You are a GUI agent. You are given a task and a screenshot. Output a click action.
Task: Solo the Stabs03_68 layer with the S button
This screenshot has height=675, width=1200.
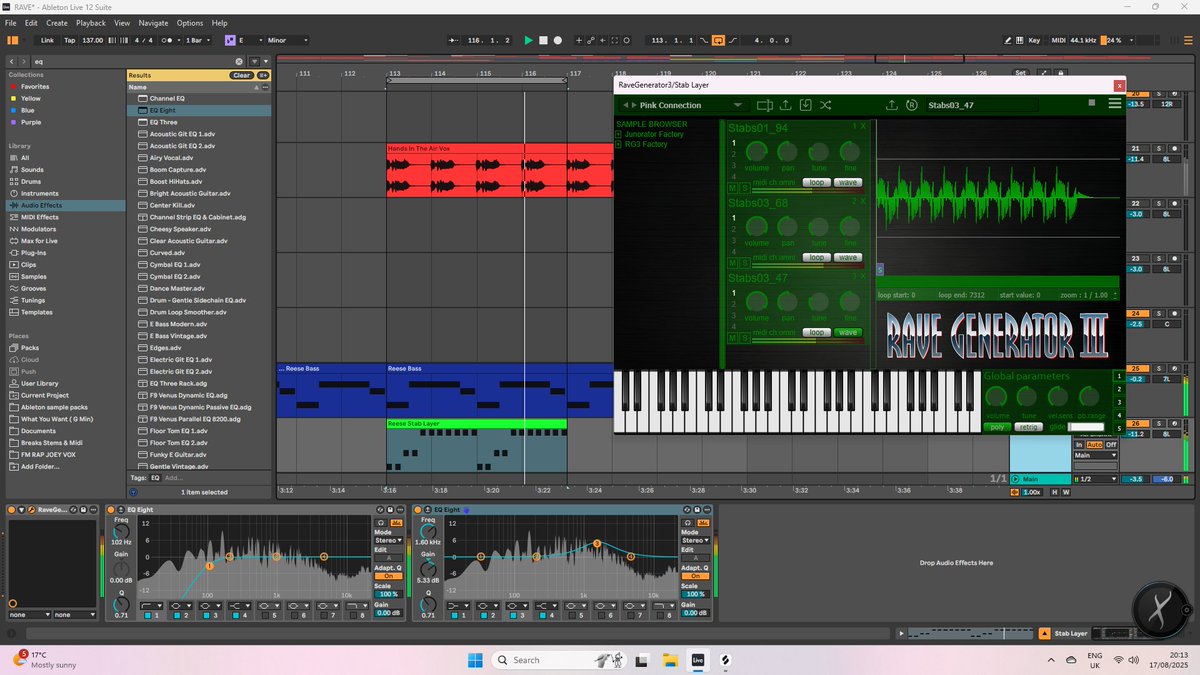(745, 262)
